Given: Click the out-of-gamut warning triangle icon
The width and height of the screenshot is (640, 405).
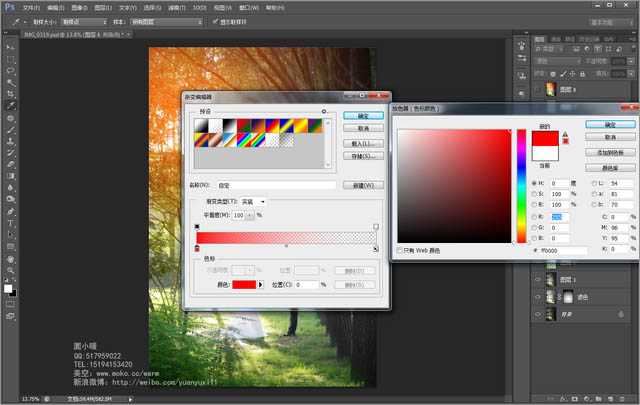Looking at the screenshot, I should (564, 132).
